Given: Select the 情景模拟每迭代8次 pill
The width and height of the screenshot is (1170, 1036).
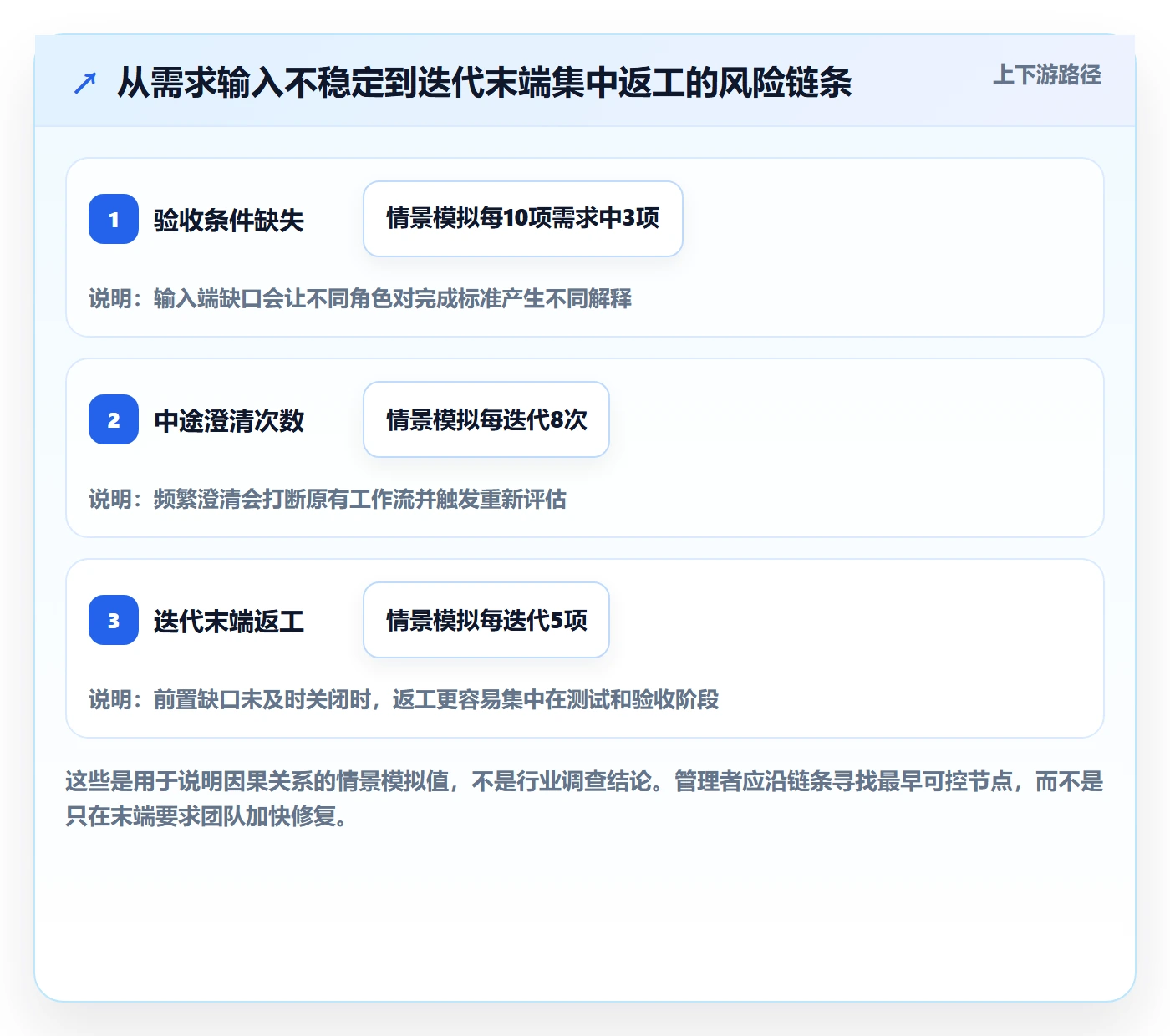Looking at the screenshot, I should pyautogui.click(x=486, y=419).
